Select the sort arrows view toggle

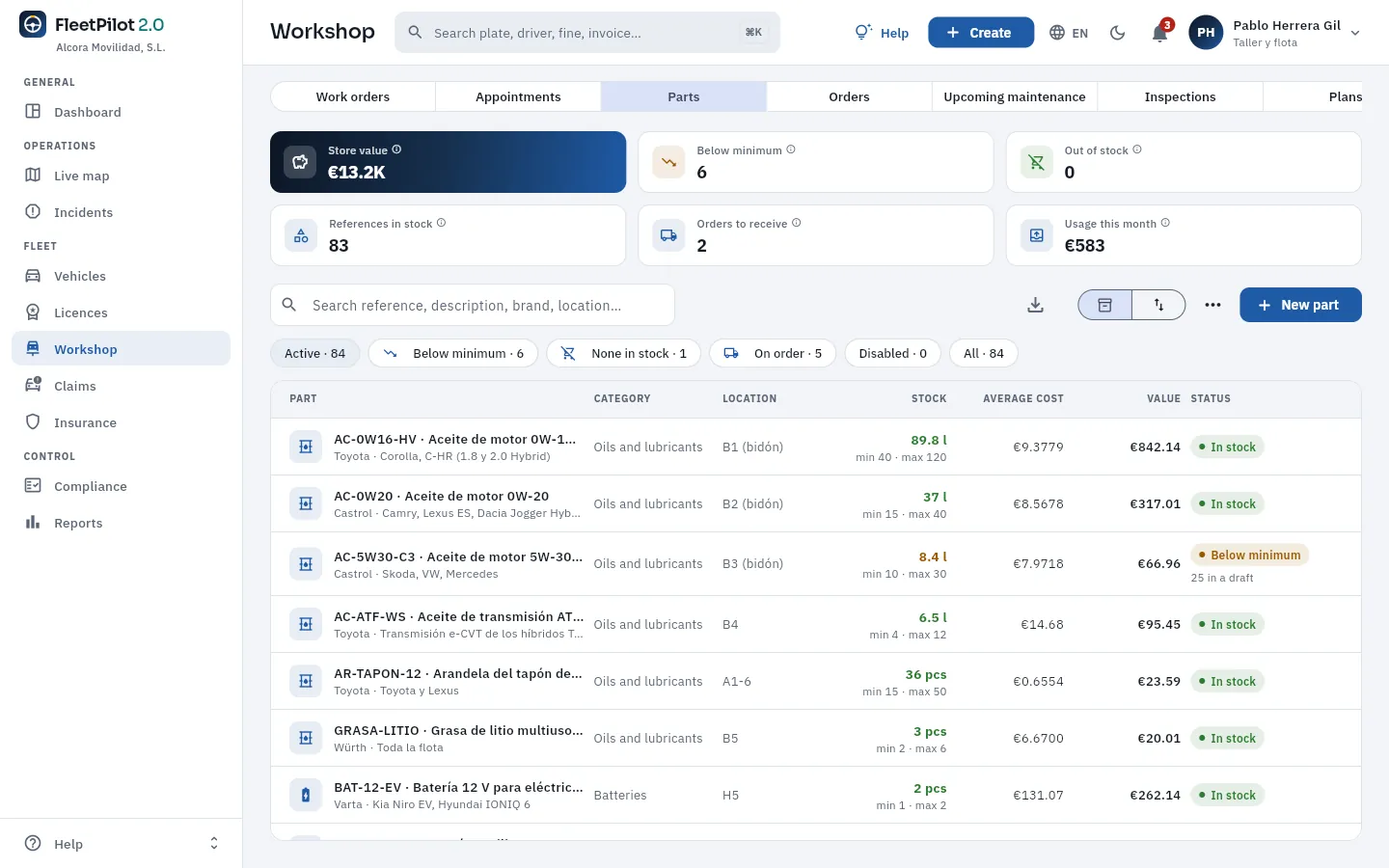[x=1158, y=305]
